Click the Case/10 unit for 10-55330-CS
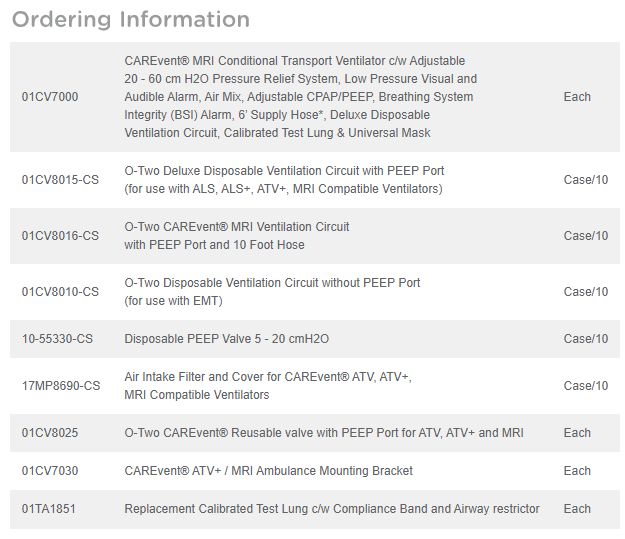 [585, 339]
